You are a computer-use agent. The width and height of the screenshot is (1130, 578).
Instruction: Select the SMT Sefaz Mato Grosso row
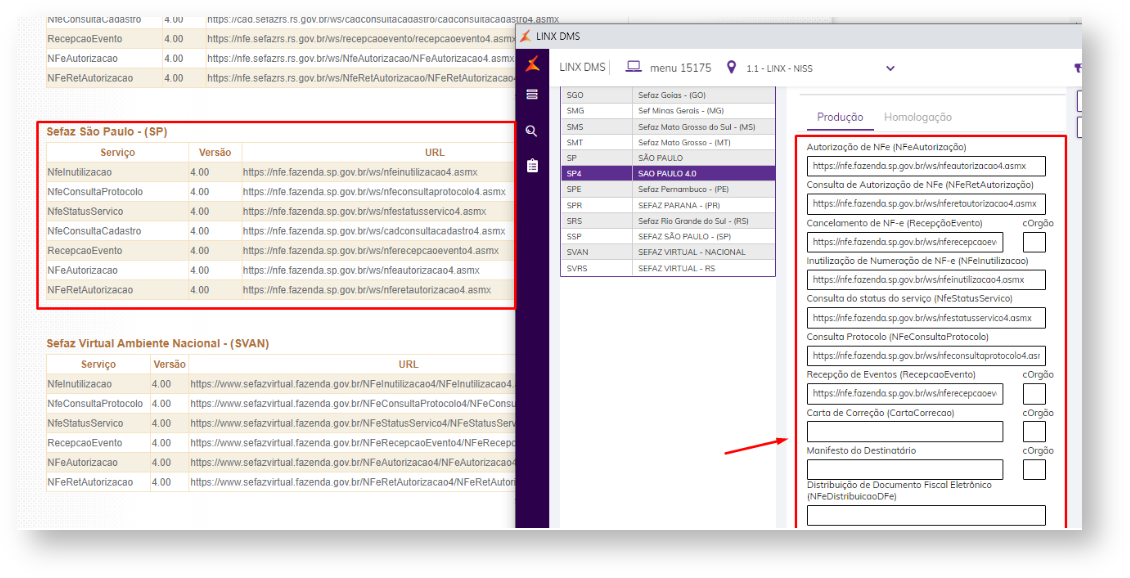click(668, 143)
